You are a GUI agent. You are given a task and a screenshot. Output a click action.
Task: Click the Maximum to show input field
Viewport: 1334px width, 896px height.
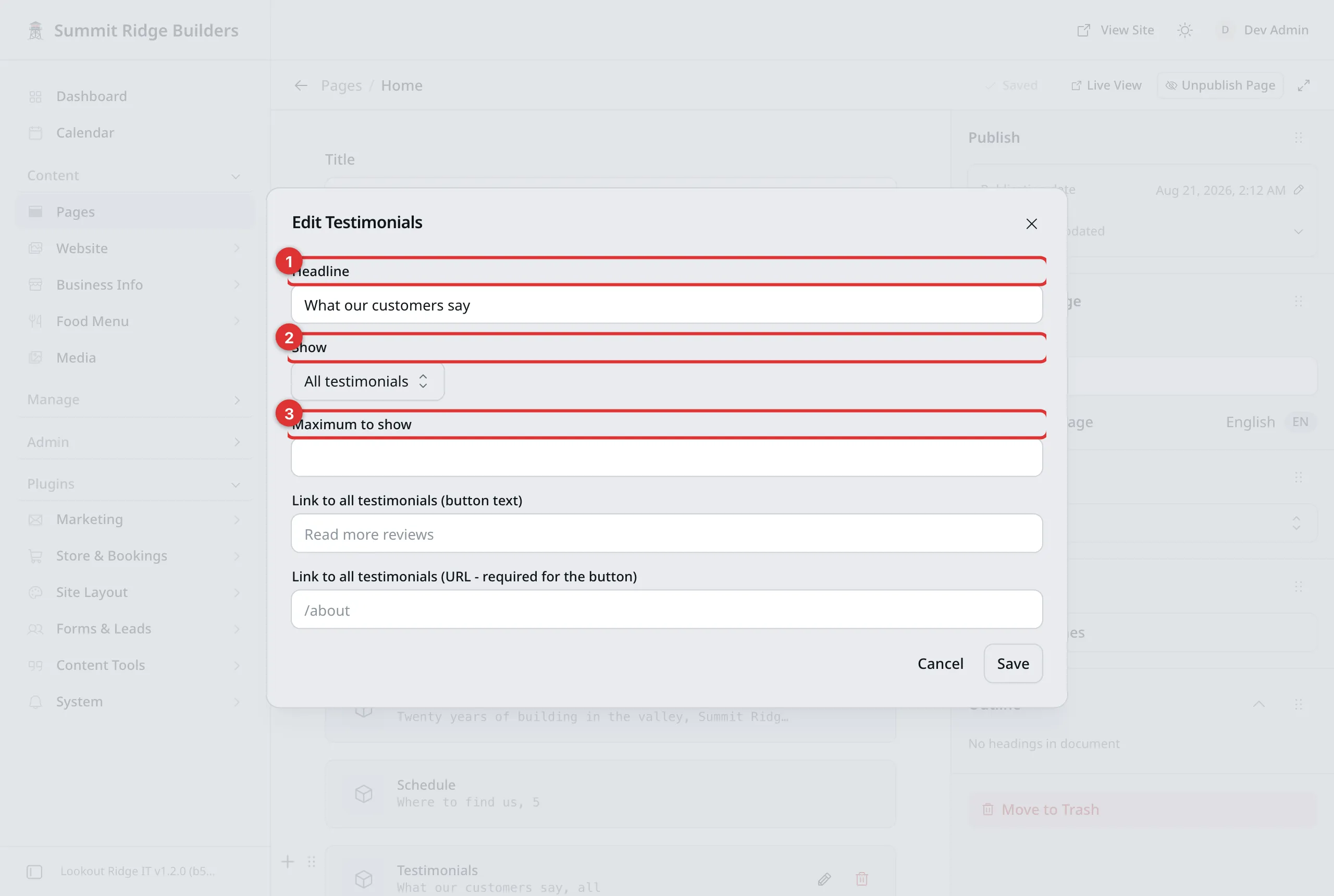coord(666,457)
